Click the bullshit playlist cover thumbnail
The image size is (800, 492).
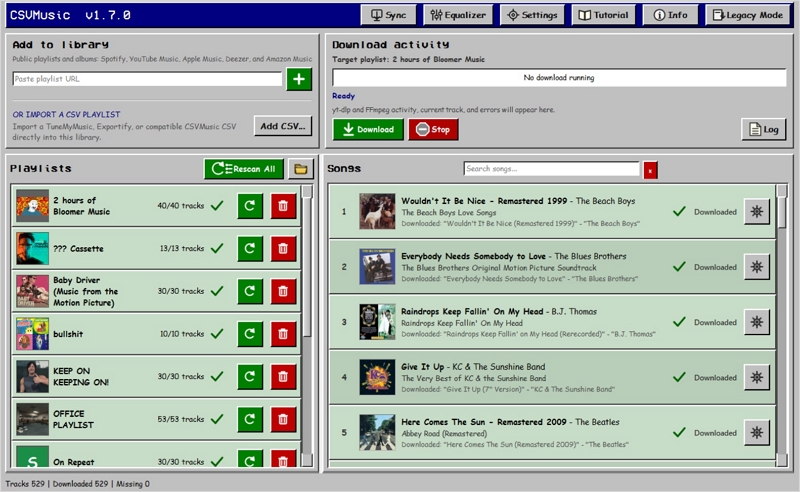point(32,334)
